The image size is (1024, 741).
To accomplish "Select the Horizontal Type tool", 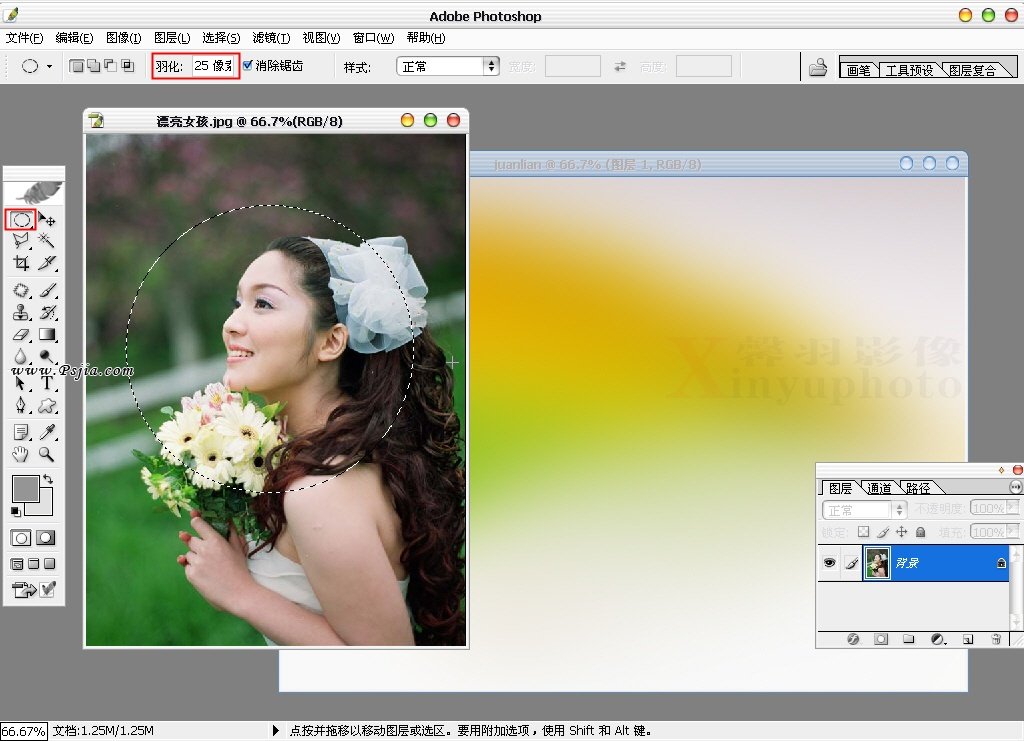I will 47,382.
